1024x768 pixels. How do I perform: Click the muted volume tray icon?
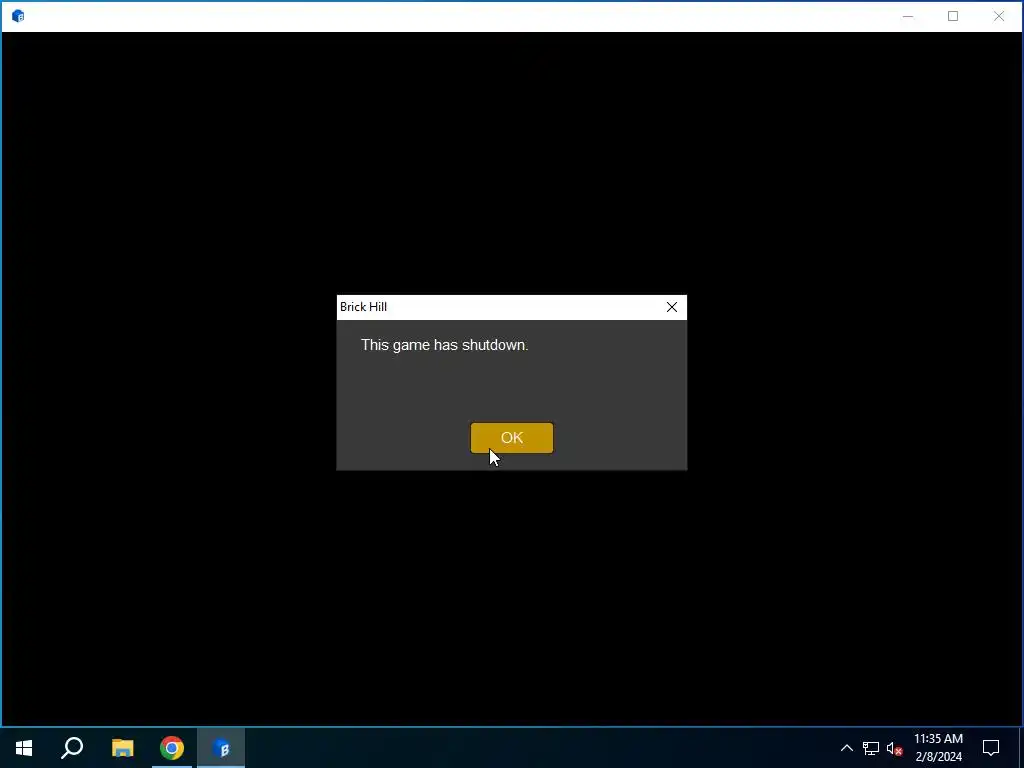tap(894, 748)
